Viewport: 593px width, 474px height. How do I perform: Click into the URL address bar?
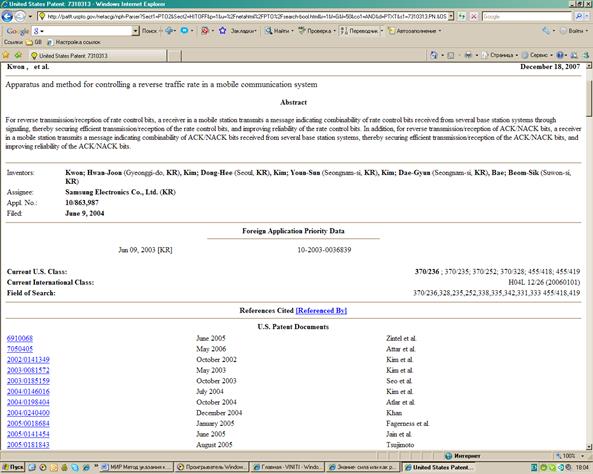(243, 17)
